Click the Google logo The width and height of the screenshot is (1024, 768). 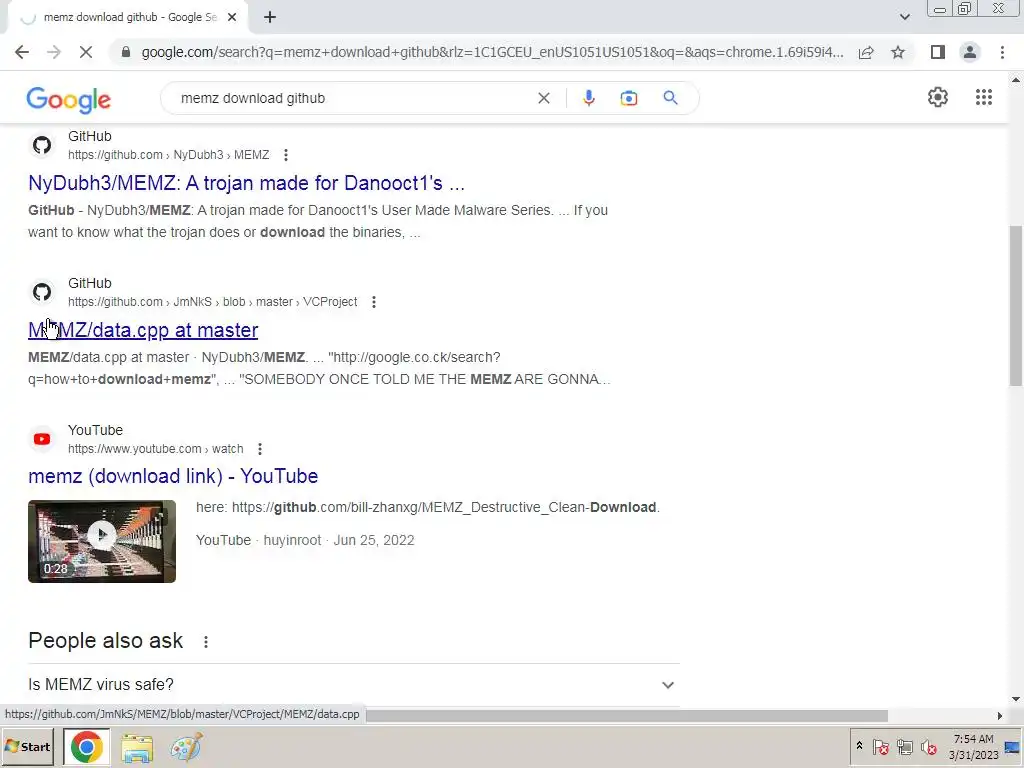(x=69, y=99)
